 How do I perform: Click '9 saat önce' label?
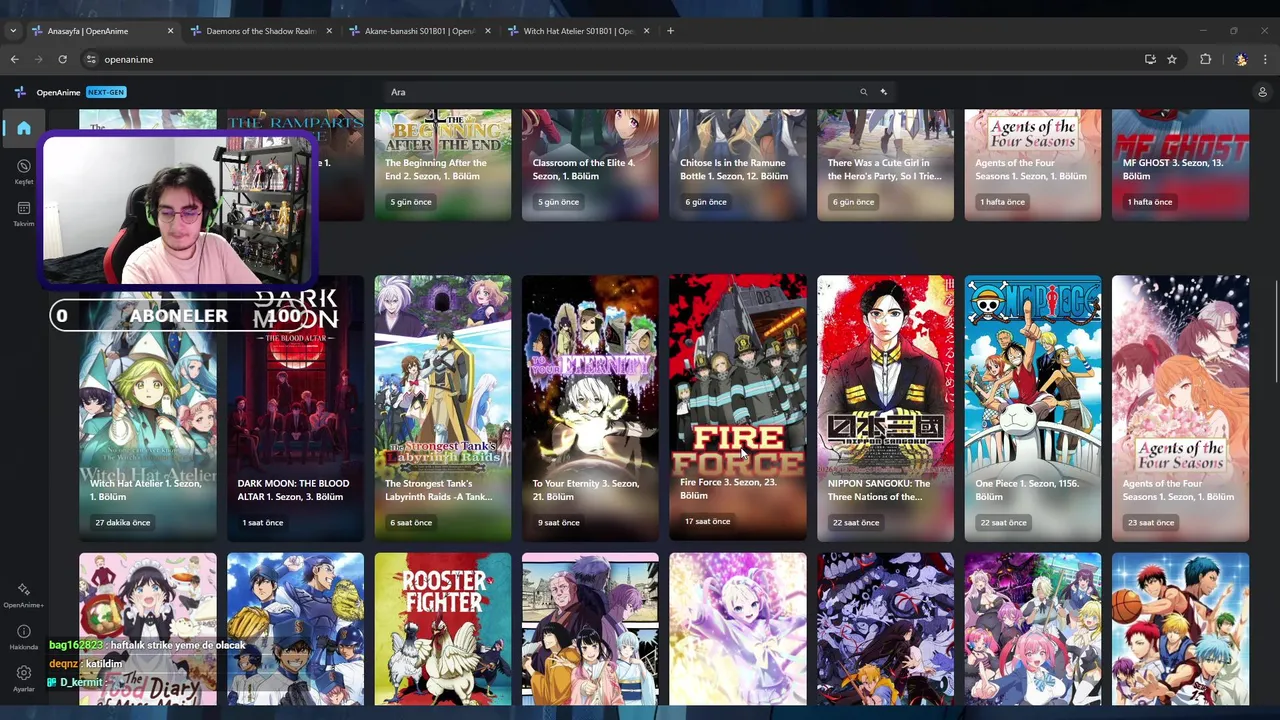(x=558, y=522)
